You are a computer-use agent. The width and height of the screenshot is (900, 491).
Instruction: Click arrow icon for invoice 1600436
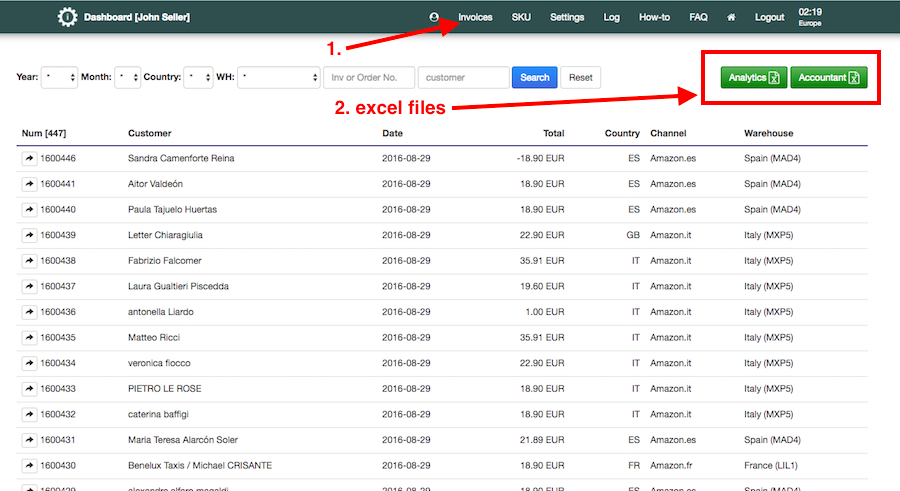pyautogui.click(x=29, y=312)
